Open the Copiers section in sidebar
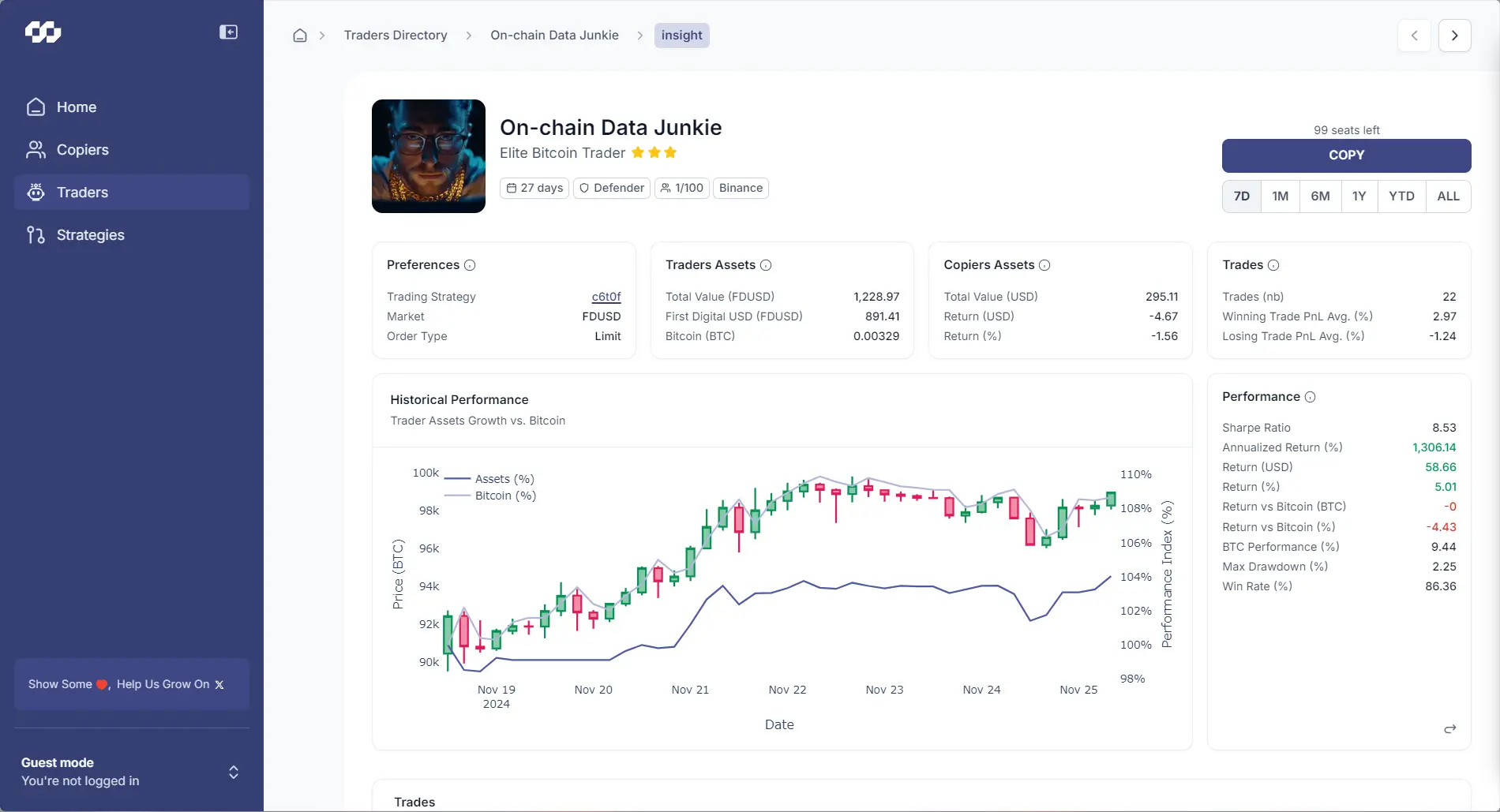1500x812 pixels. coord(82,150)
